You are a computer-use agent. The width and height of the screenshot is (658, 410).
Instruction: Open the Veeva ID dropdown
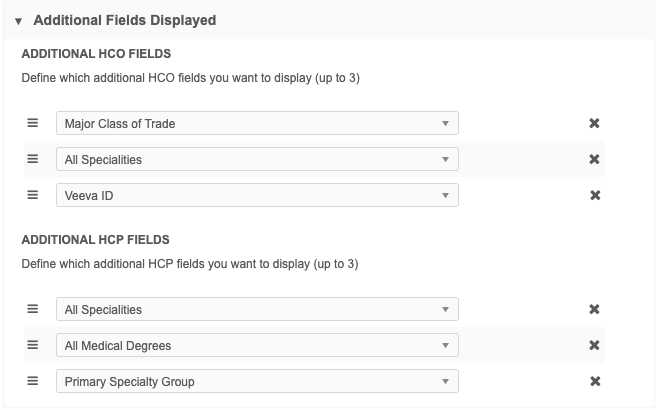pyautogui.click(x=257, y=195)
